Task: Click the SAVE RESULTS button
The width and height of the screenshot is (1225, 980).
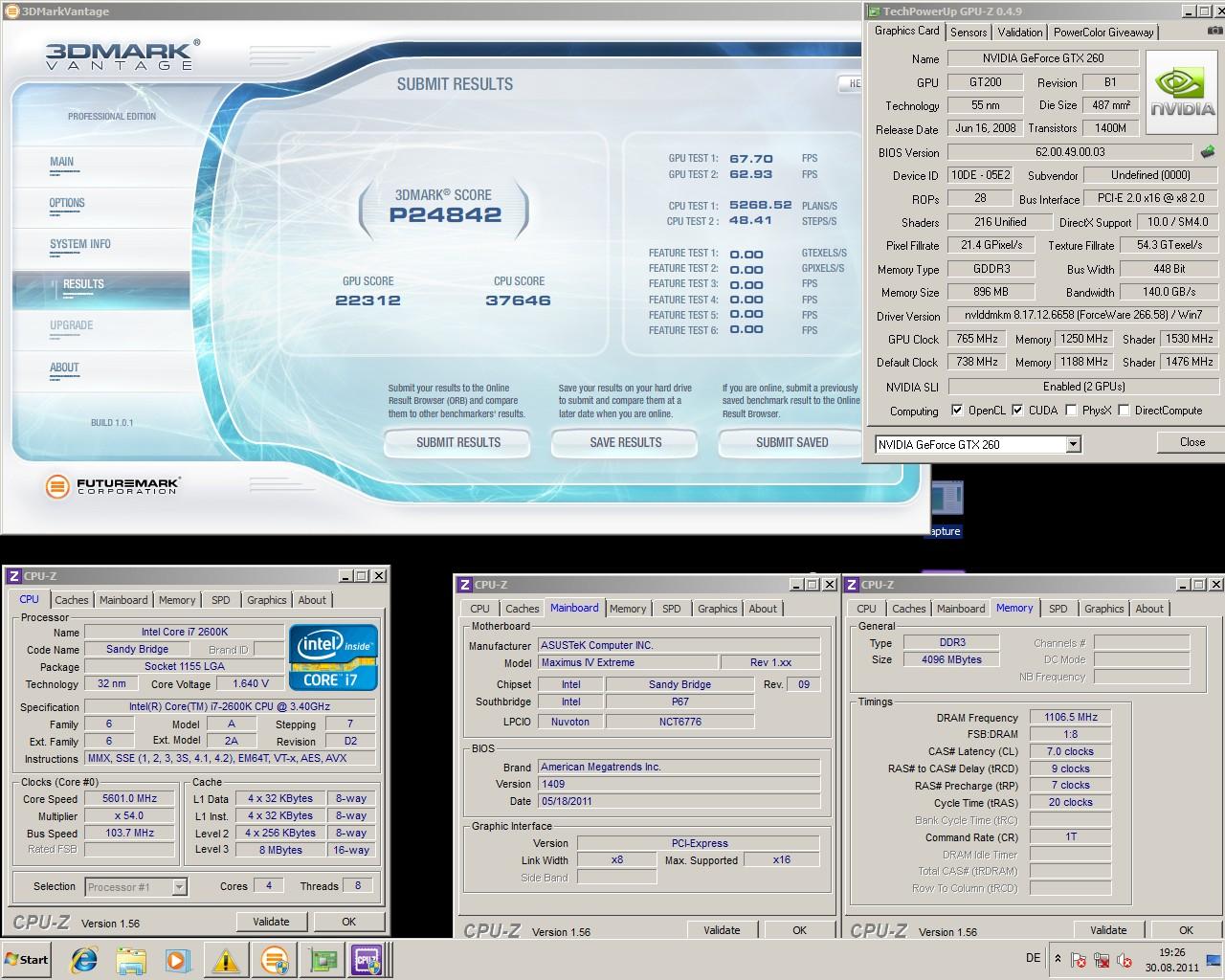Action: click(x=626, y=442)
